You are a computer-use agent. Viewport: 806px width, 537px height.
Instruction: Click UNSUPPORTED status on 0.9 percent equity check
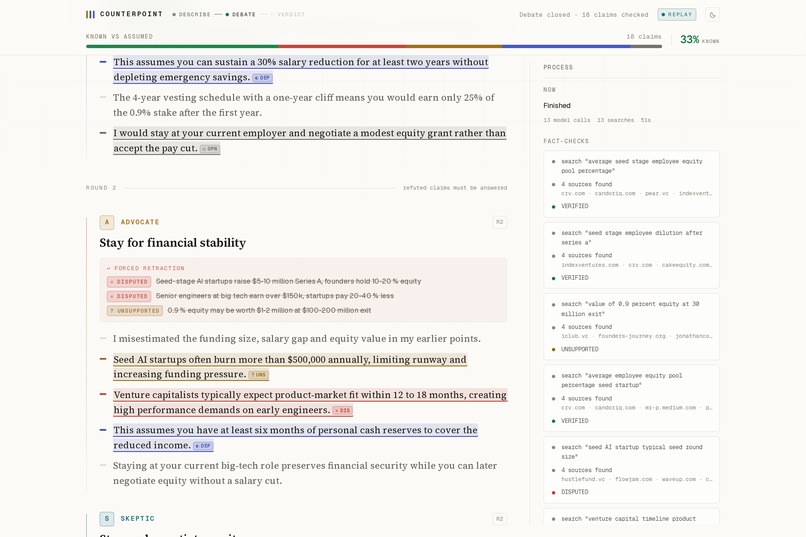[x=579, y=349]
